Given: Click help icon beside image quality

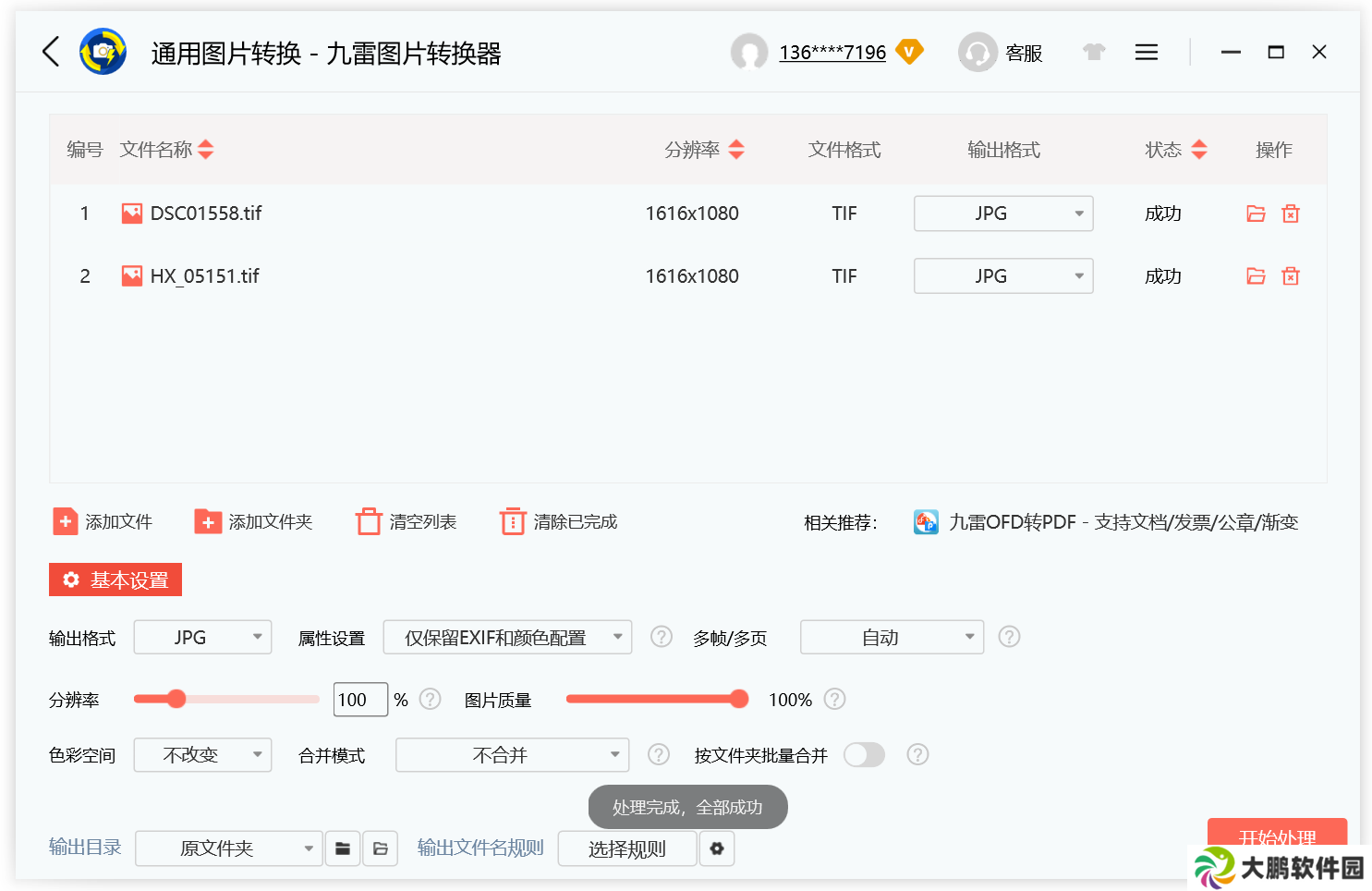Looking at the screenshot, I should tap(834, 699).
